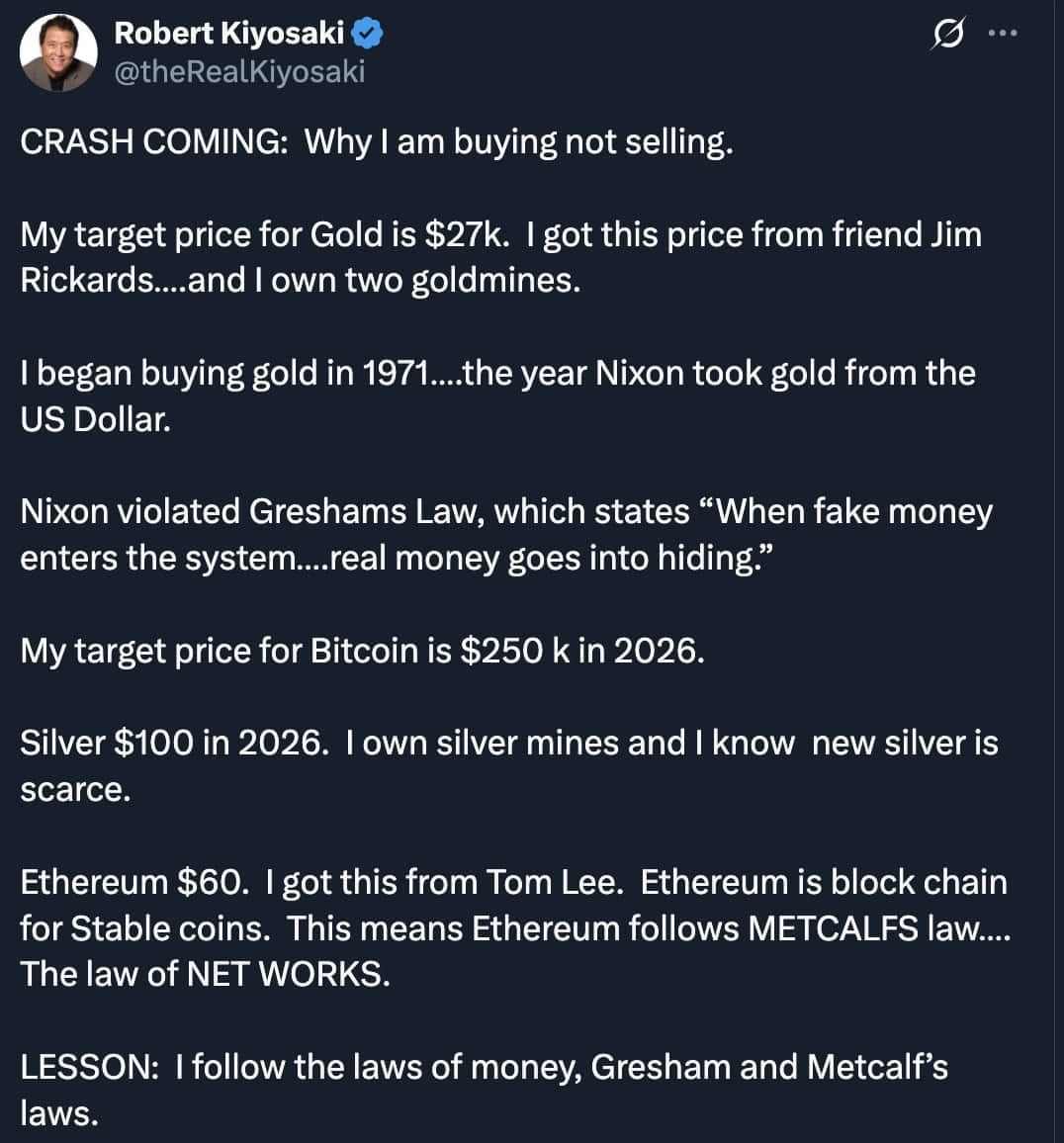Open the @theRealKiyosaki handle link
This screenshot has width=1064, height=1143.
click(x=239, y=71)
